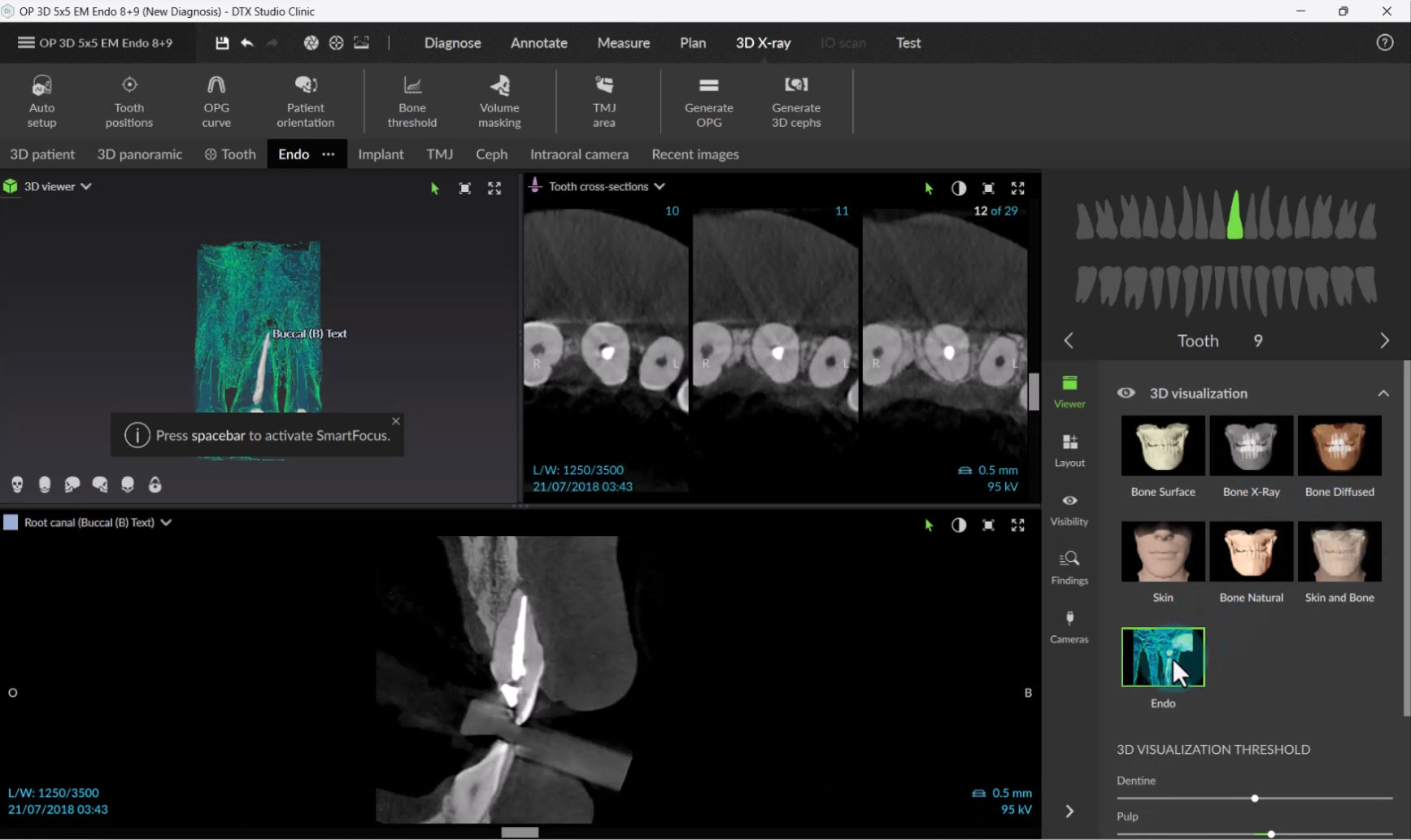This screenshot has height=840, width=1411.
Task: Go to next tooth with right chevron
Action: (x=1384, y=340)
